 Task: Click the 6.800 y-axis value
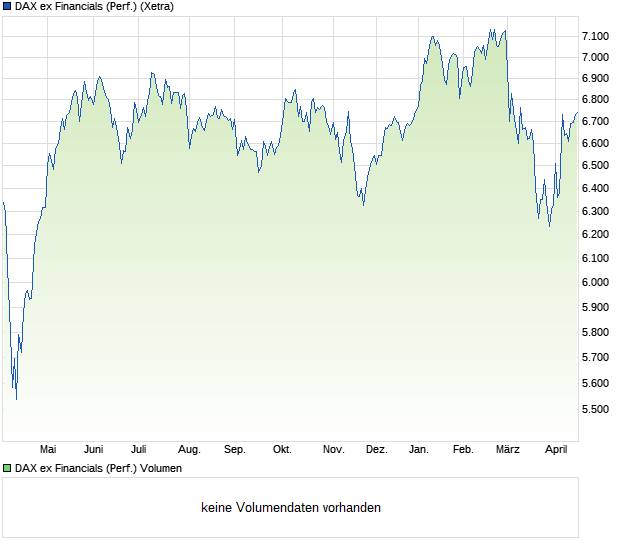pyautogui.click(x=595, y=100)
